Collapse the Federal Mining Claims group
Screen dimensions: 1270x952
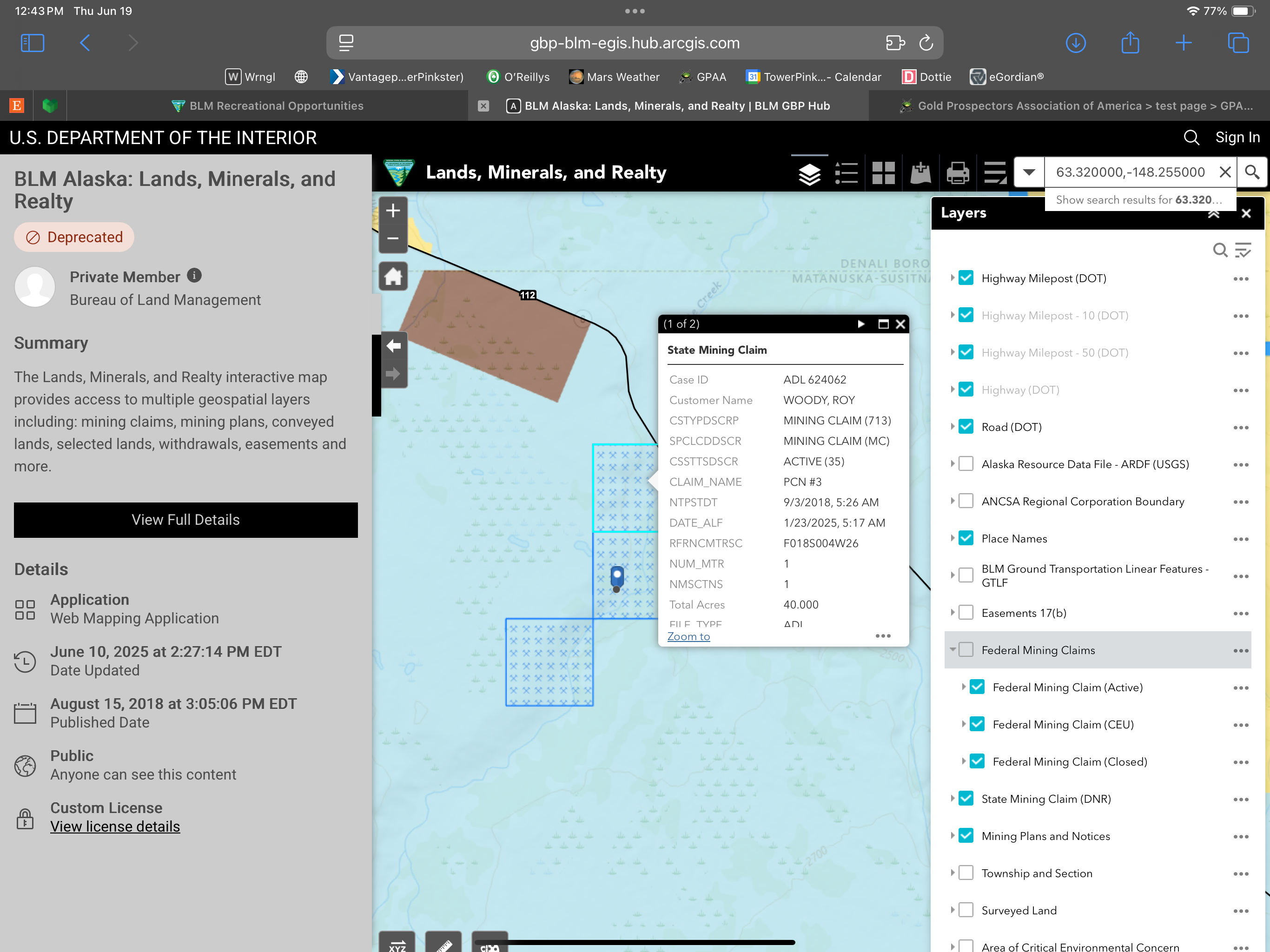952,650
